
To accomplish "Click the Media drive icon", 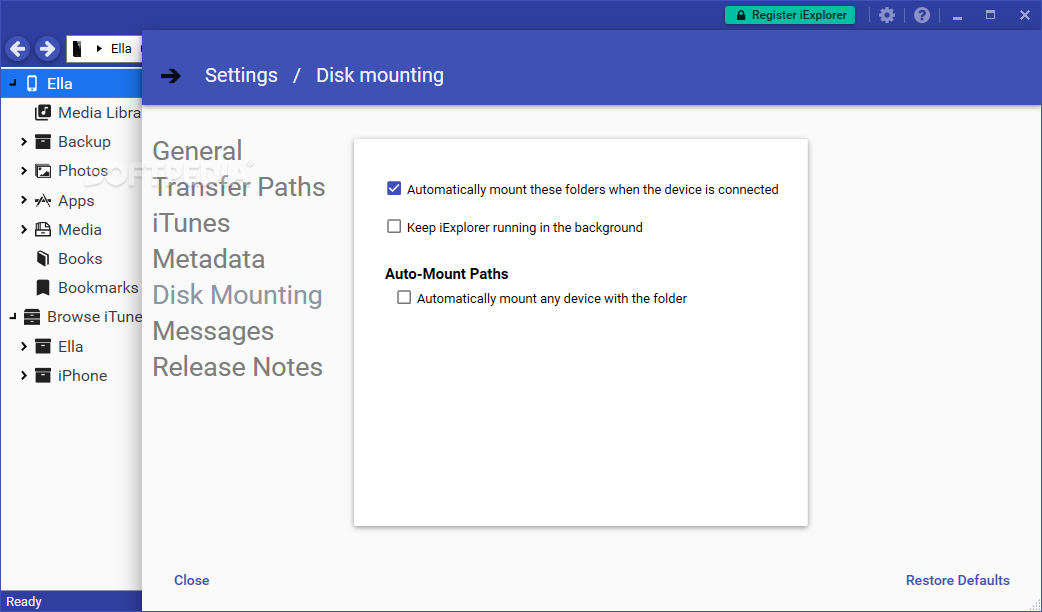I will [43, 229].
